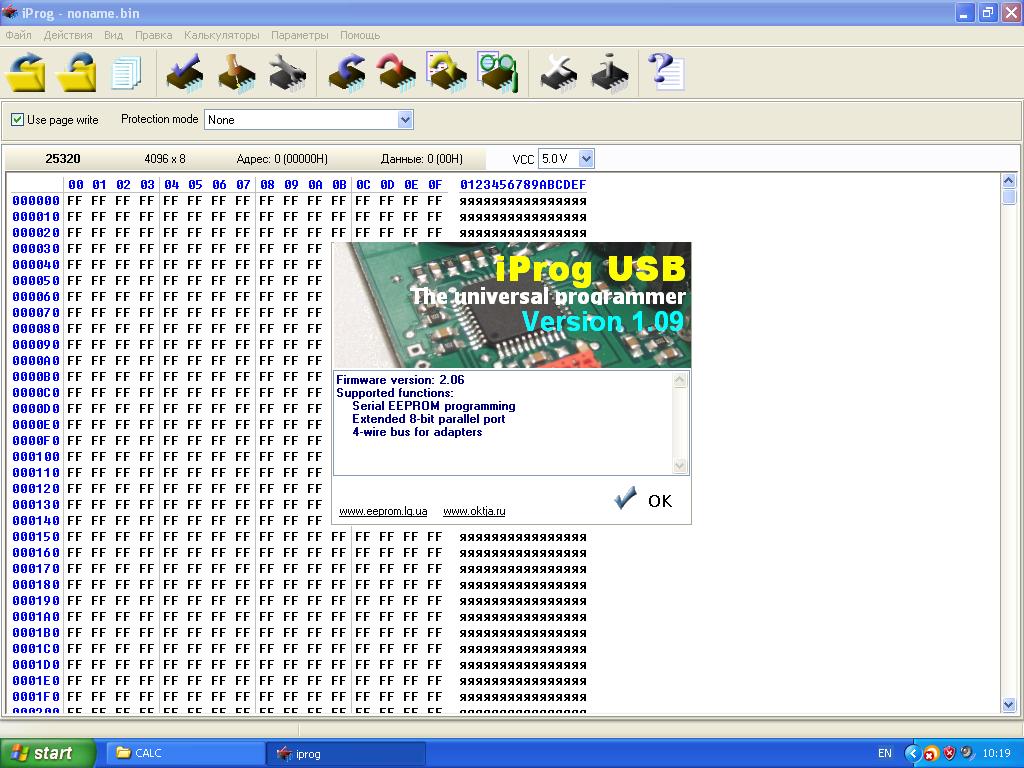Screen dimensions: 1024x768
Task: Click the chip with green glasses icon
Action: coord(498,72)
